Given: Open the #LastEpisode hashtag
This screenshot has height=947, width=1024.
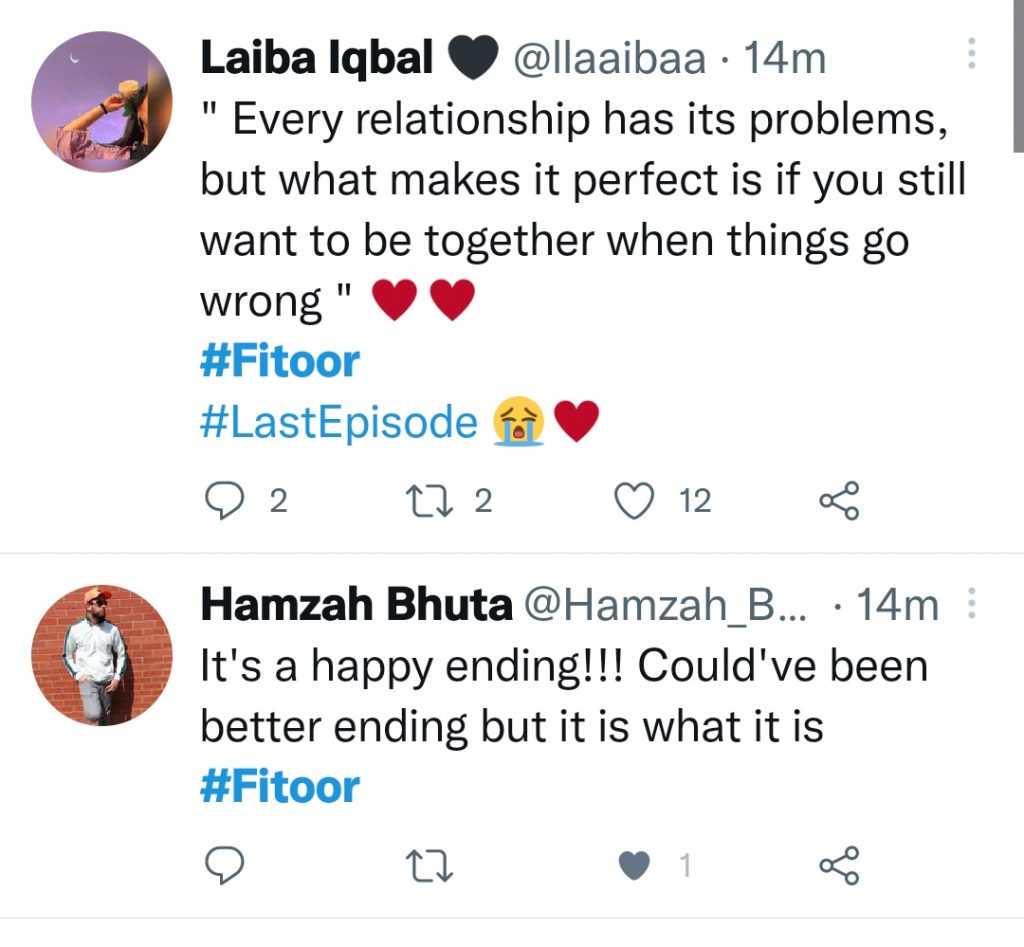Looking at the screenshot, I should (x=339, y=422).
